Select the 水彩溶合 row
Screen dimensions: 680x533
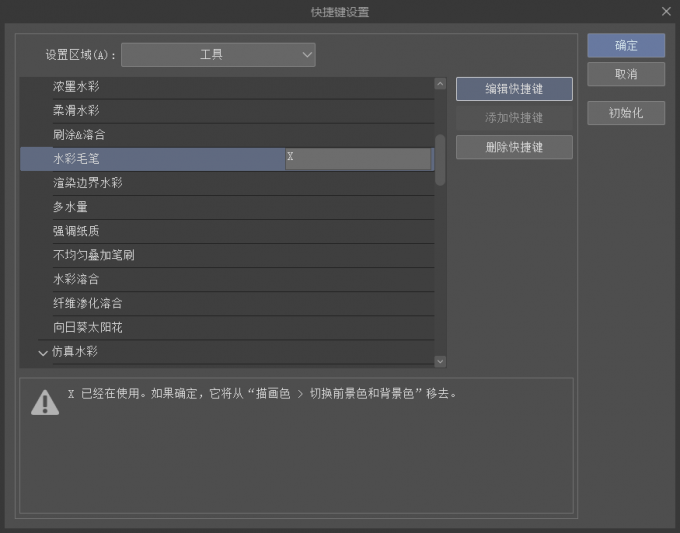[227, 280]
